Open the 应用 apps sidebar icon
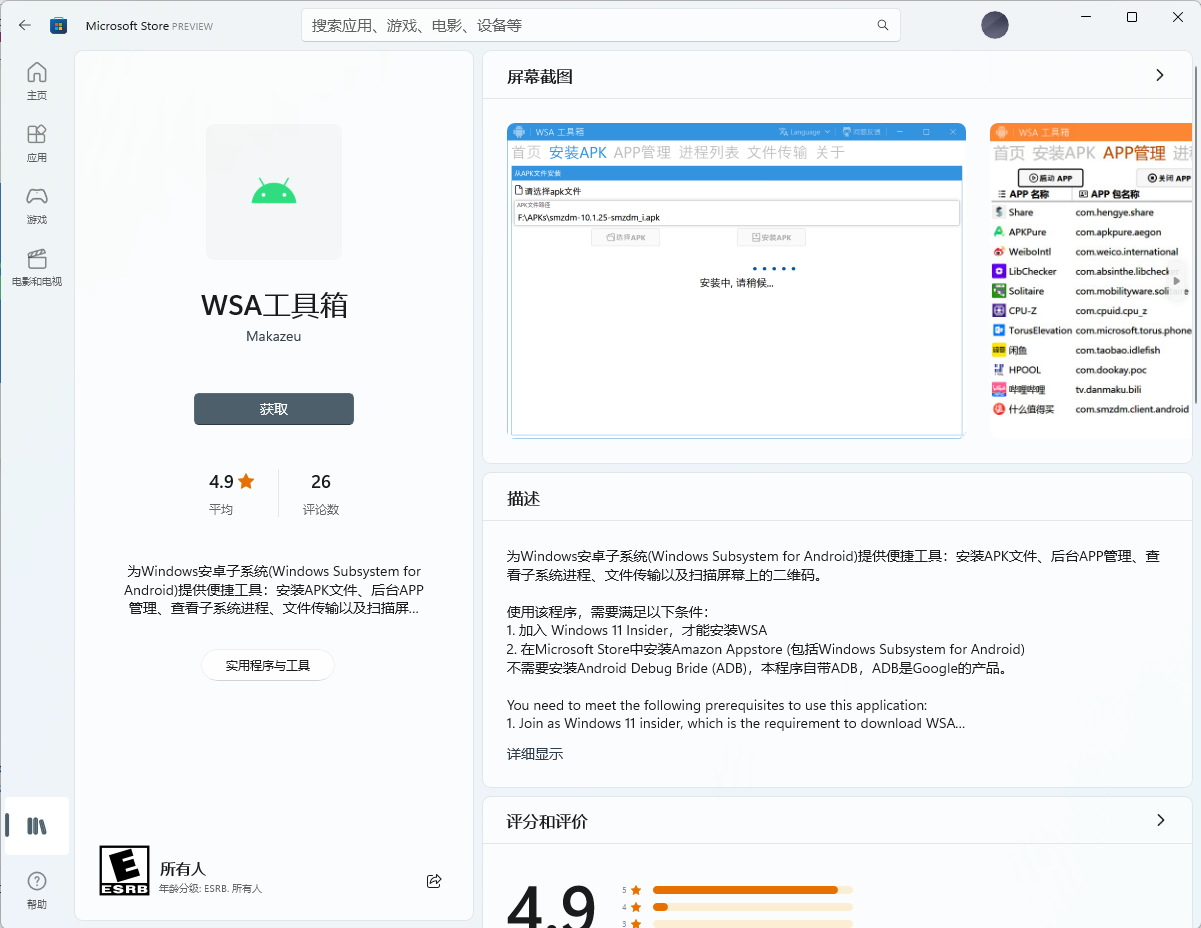The image size is (1201, 928). click(x=37, y=143)
